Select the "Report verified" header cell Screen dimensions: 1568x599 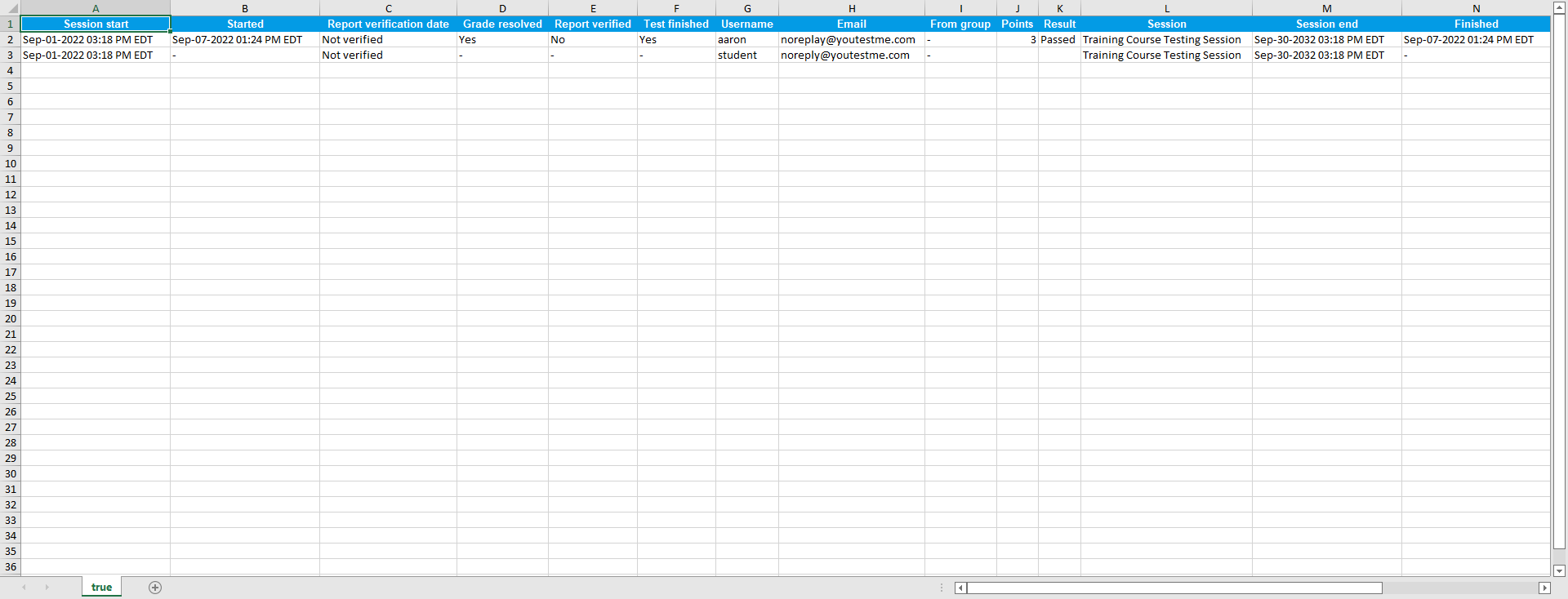tap(593, 24)
